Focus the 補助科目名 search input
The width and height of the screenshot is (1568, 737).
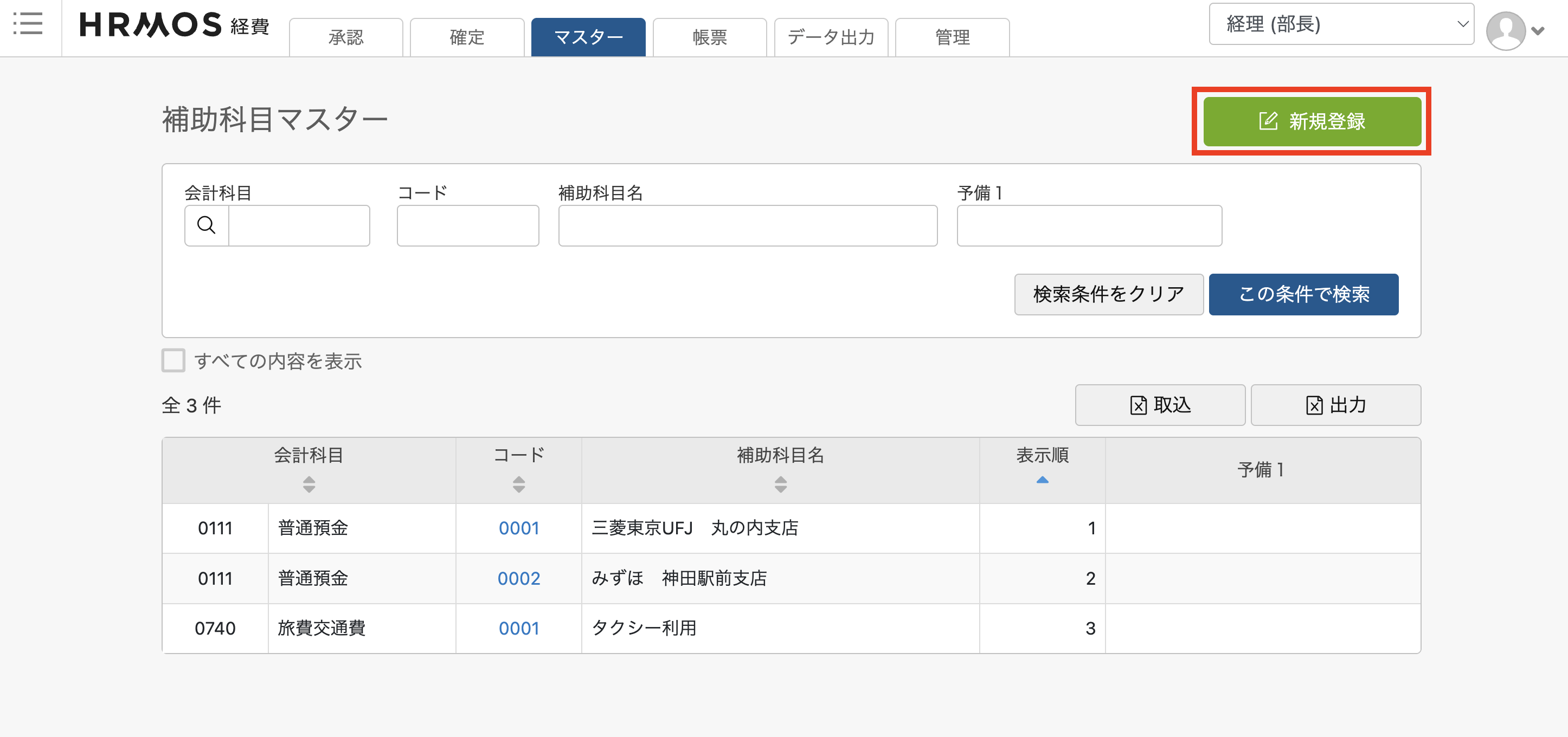point(748,225)
